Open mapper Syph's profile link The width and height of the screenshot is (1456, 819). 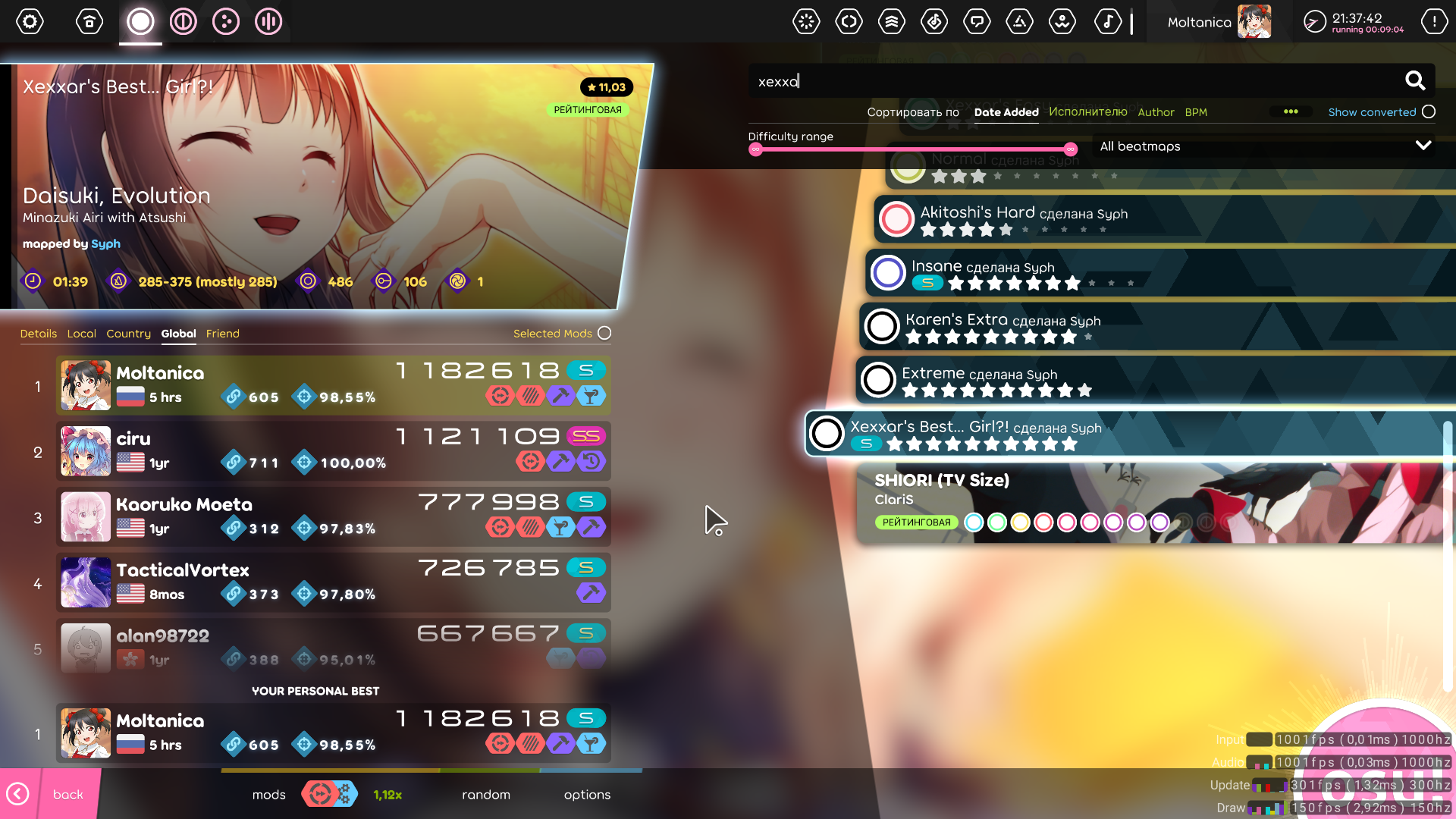107,244
